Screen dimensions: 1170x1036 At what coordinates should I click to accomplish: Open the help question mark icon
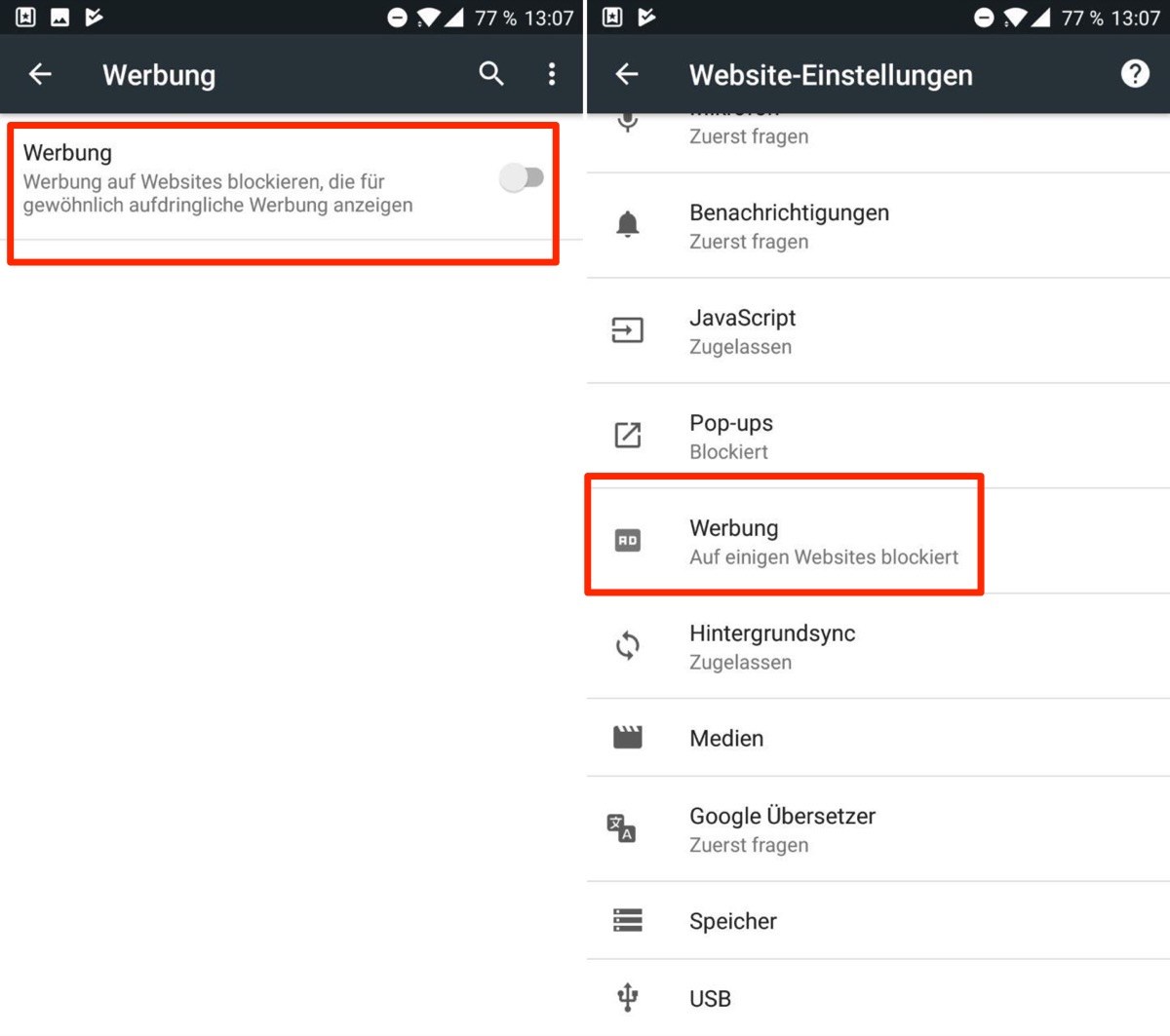(1135, 74)
